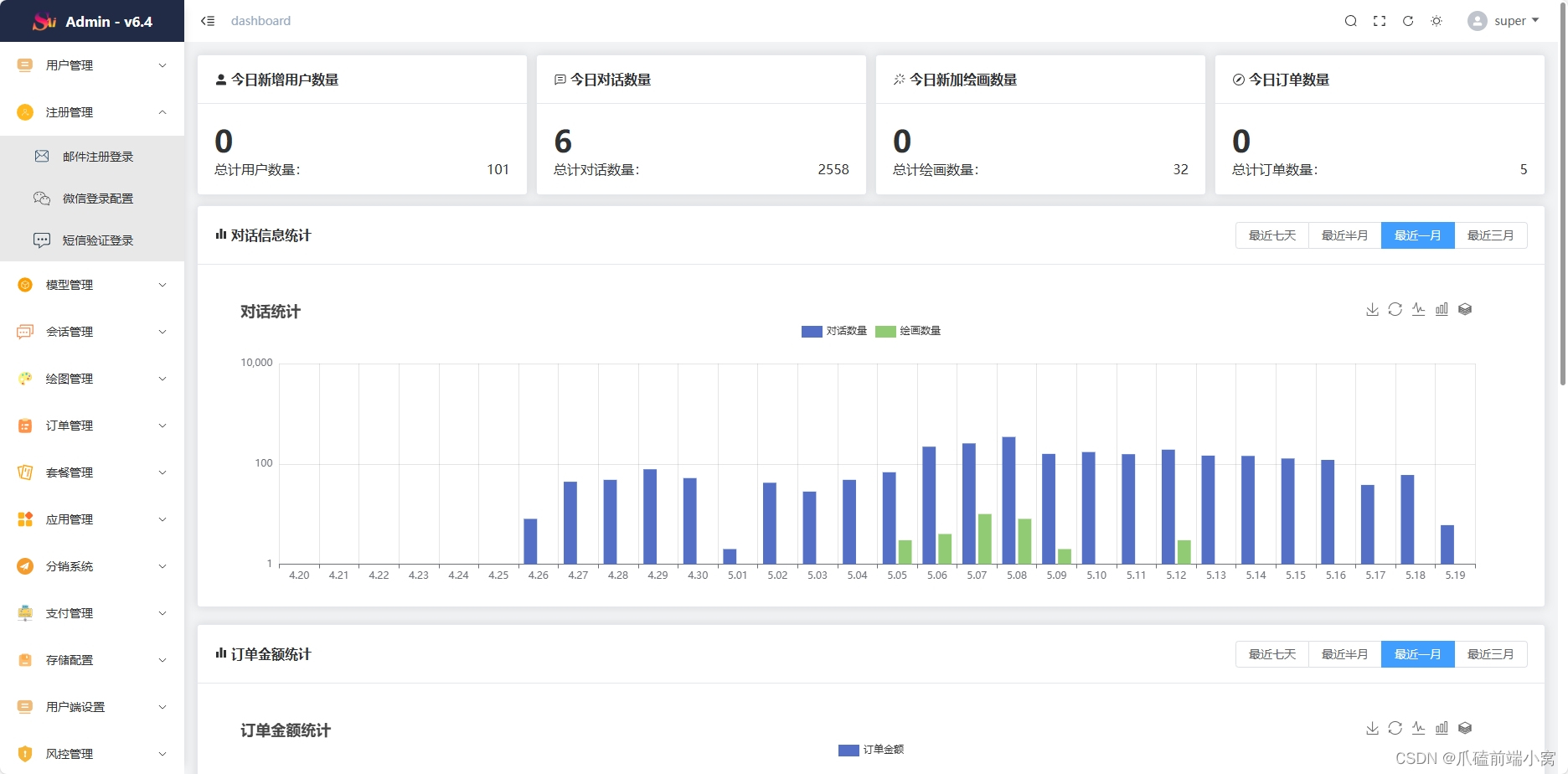This screenshot has height=774, width=1568.
Task: Open the 绘图管理 menu item
Action: (x=92, y=379)
